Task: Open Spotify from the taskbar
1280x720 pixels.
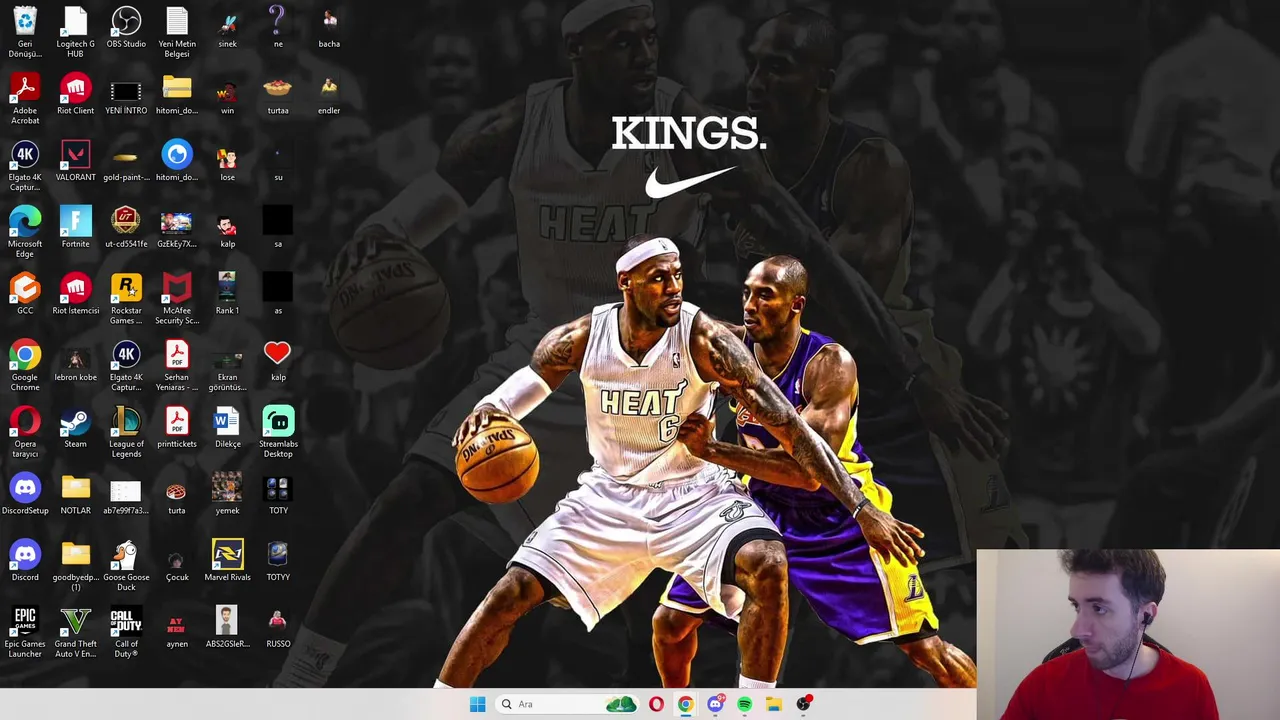Action: (744, 704)
